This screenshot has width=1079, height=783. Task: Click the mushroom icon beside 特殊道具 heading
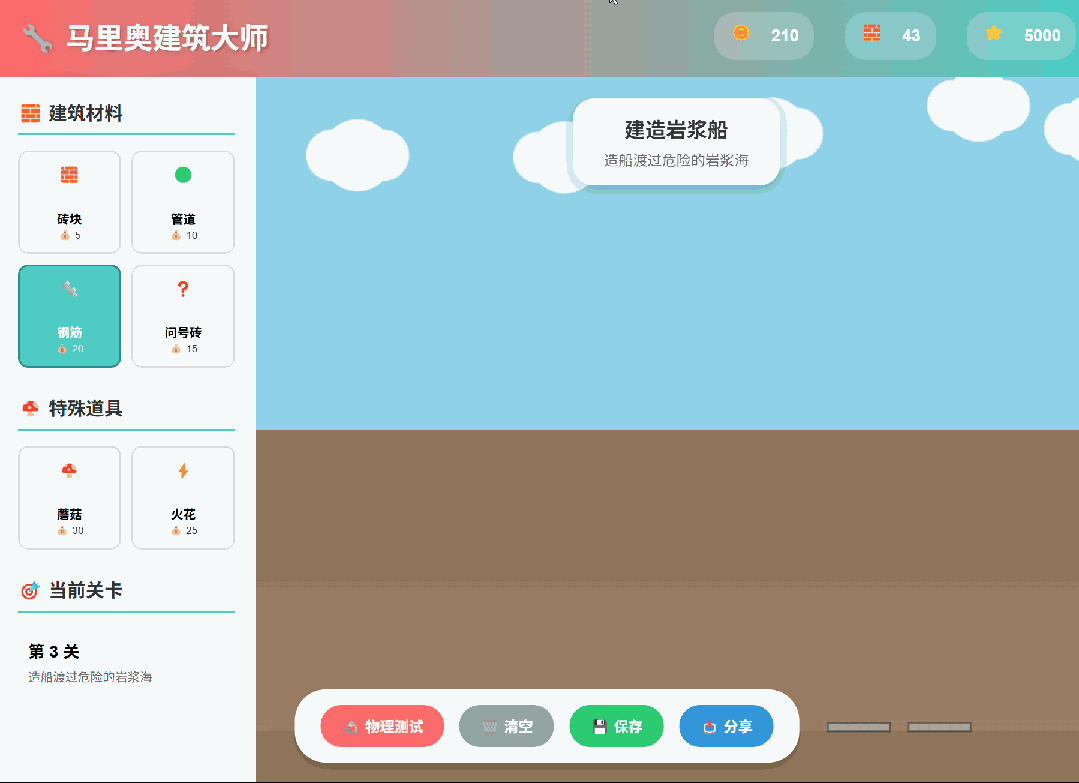(x=30, y=409)
